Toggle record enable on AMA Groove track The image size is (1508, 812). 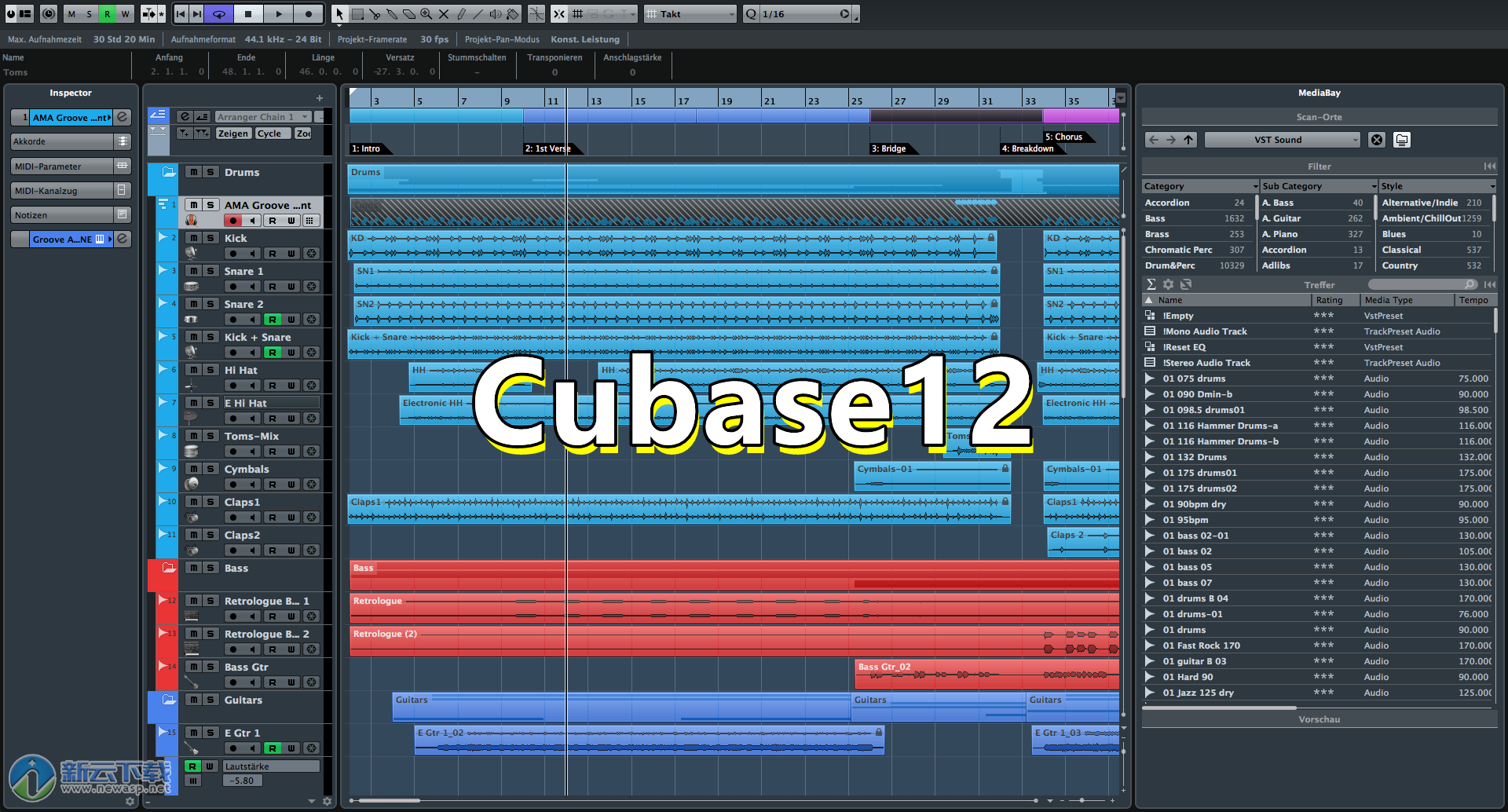click(x=233, y=221)
